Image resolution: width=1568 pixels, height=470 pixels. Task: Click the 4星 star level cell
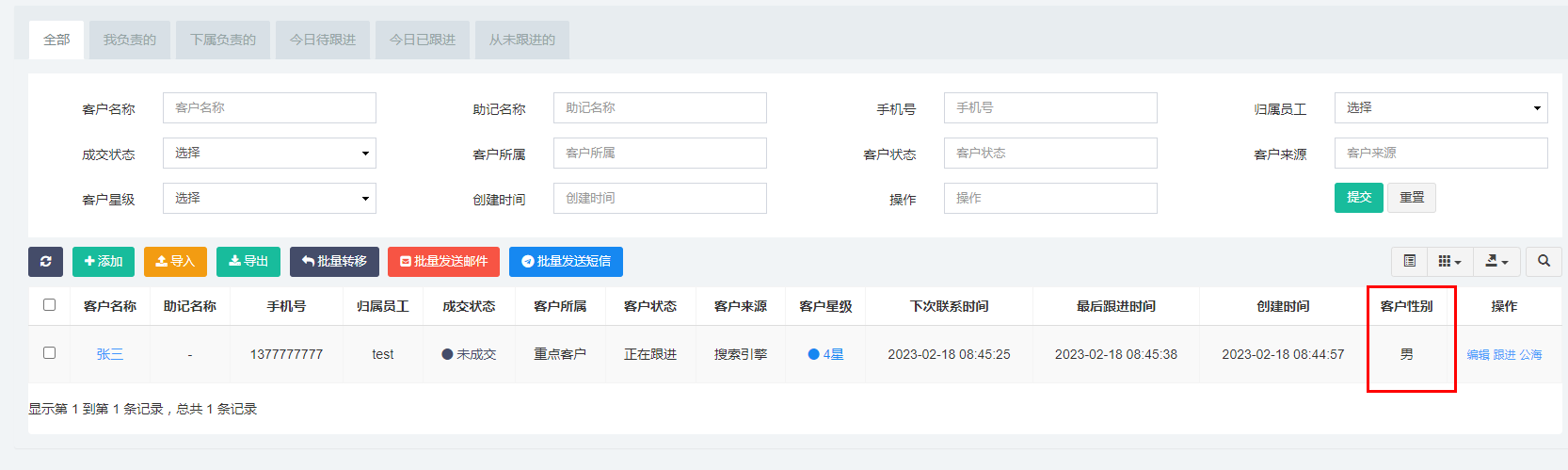pyautogui.click(x=825, y=354)
